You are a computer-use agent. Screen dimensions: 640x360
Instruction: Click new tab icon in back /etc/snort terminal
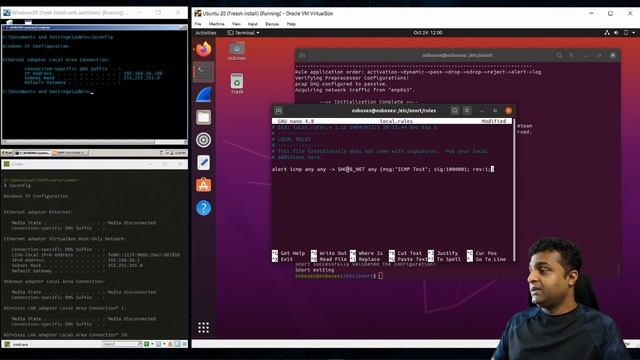(x=302, y=55)
